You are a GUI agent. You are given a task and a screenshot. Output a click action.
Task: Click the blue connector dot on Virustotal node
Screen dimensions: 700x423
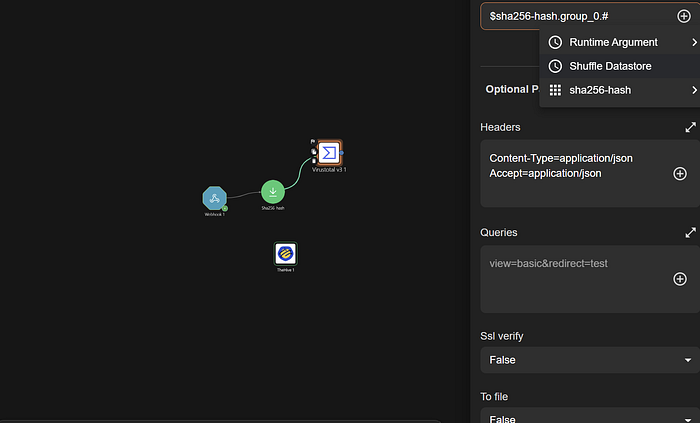pos(342,153)
